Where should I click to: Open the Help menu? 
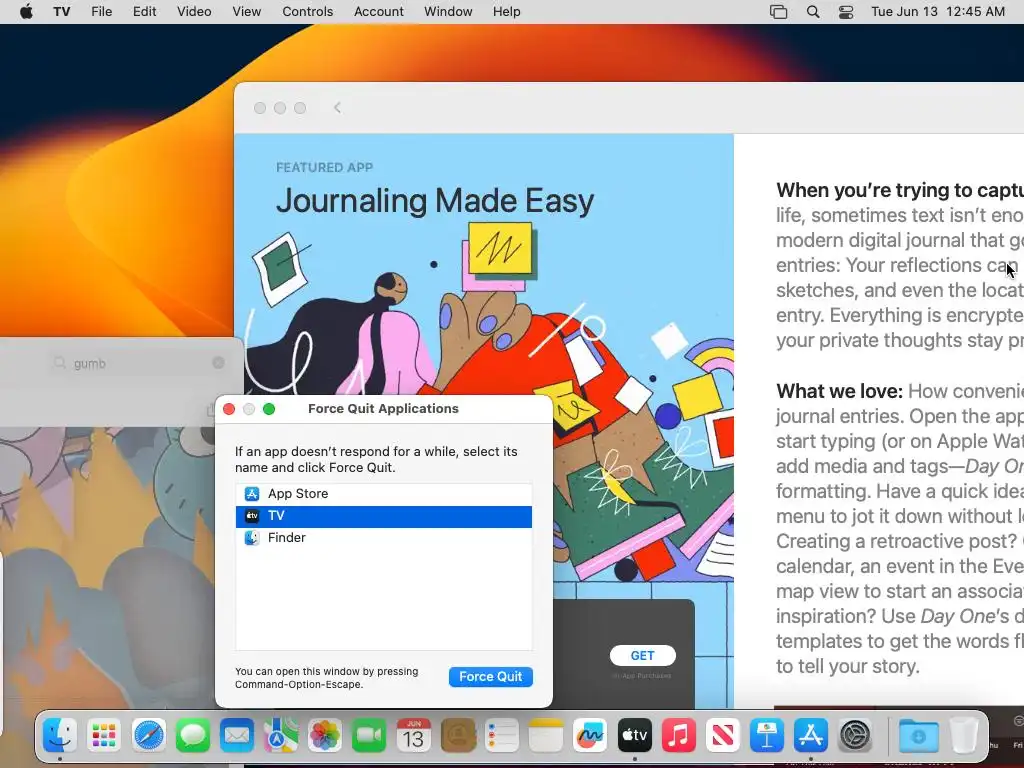pos(506,12)
